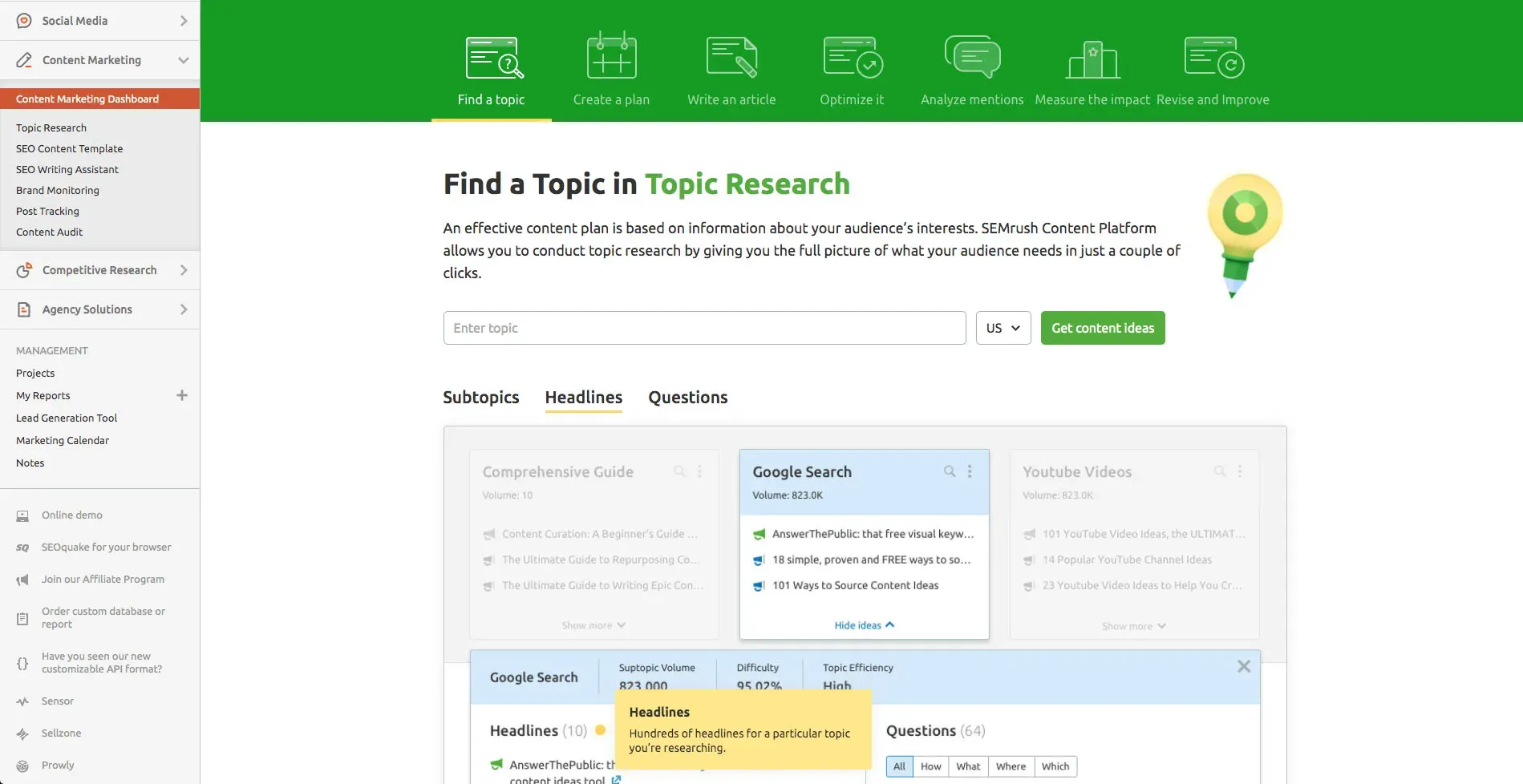The height and width of the screenshot is (784, 1523).
Task: Show more in Youtube Videos card
Action: coord(1133,626)
